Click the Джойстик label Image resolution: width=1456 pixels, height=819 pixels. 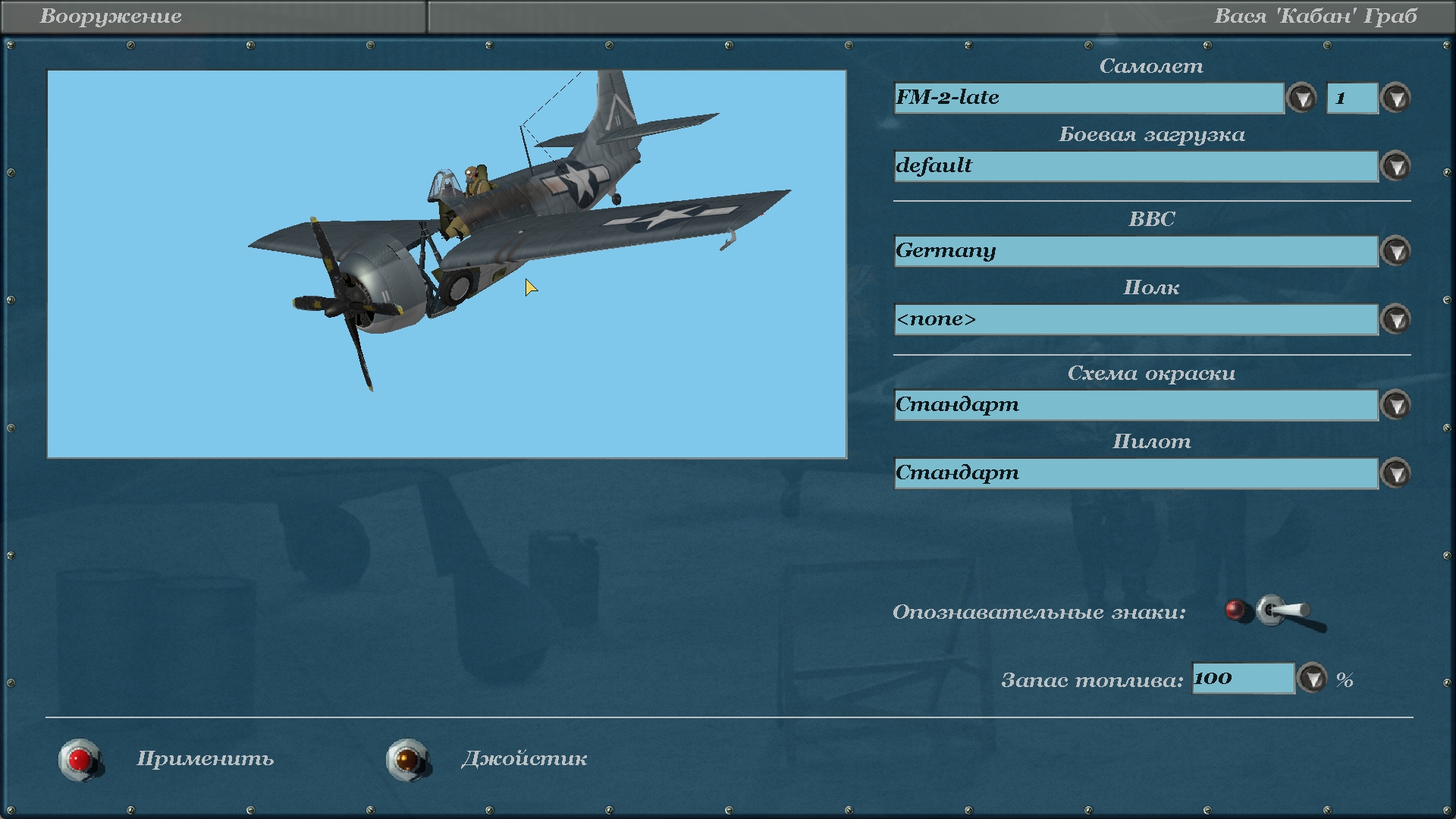coord(524,759)
